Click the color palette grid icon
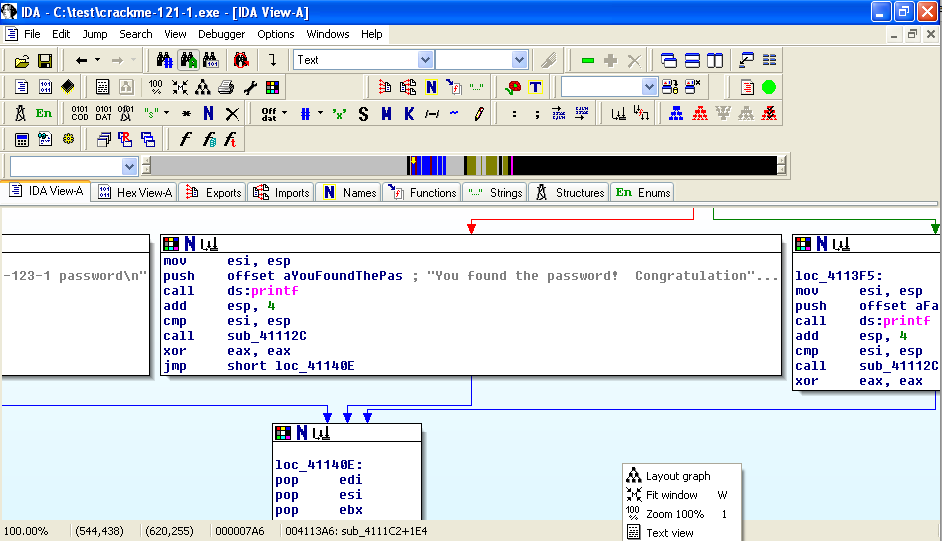942x541 pixels. click(x=273, y=87)
